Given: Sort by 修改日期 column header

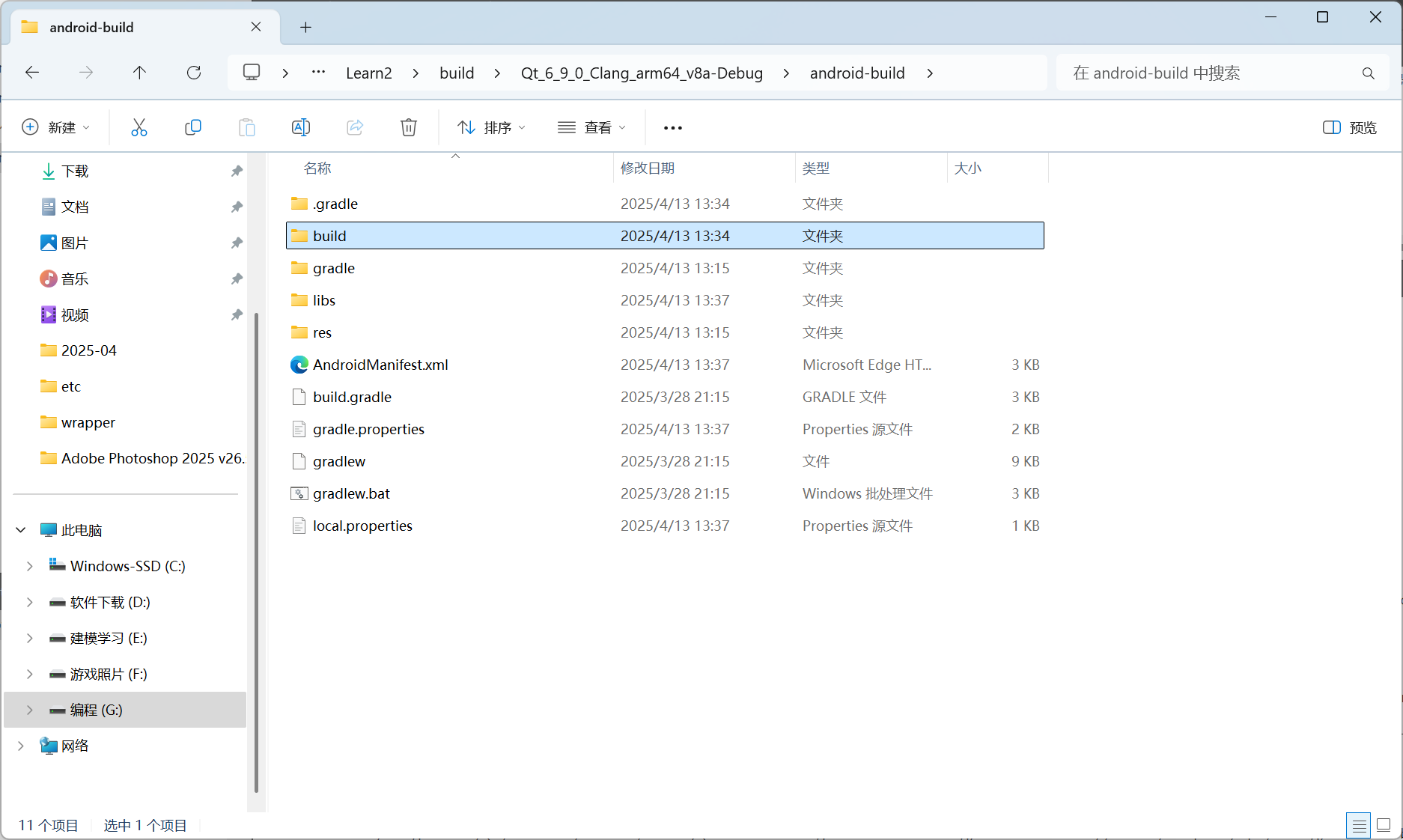Looking at the screenshot, I should pos(648,168).
